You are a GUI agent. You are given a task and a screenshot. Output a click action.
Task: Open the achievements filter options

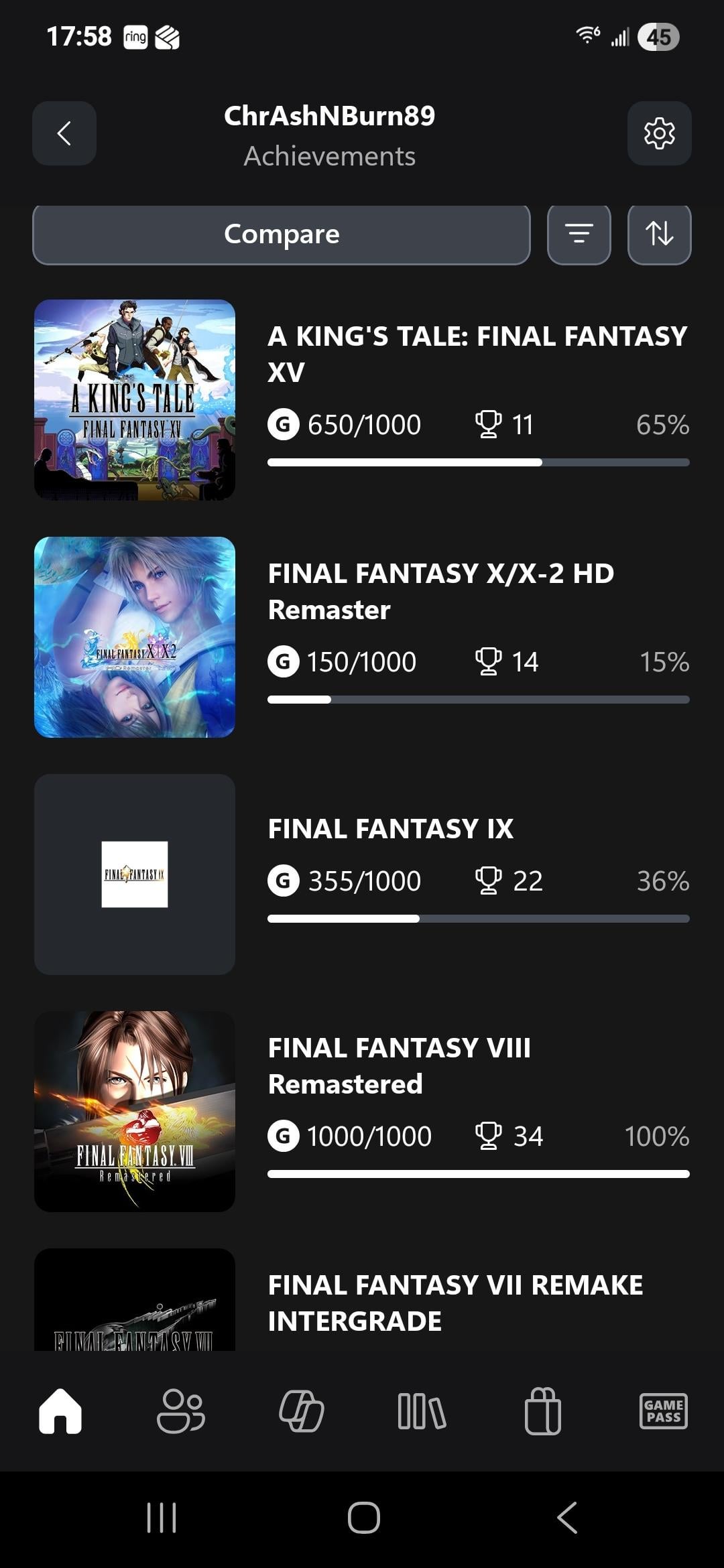(579, 234)
